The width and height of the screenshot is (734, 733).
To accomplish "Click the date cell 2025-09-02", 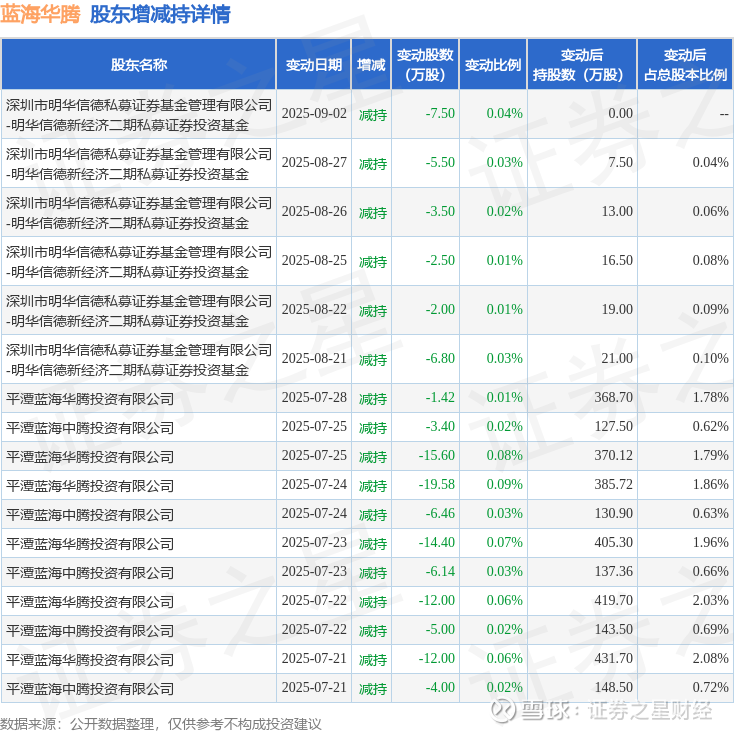I will (314, 113).
